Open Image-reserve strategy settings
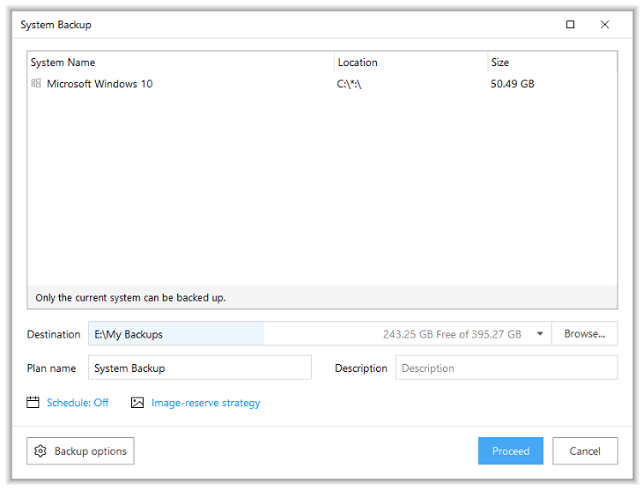The height and width of the screenshot is (490, 640). [206, 403]
